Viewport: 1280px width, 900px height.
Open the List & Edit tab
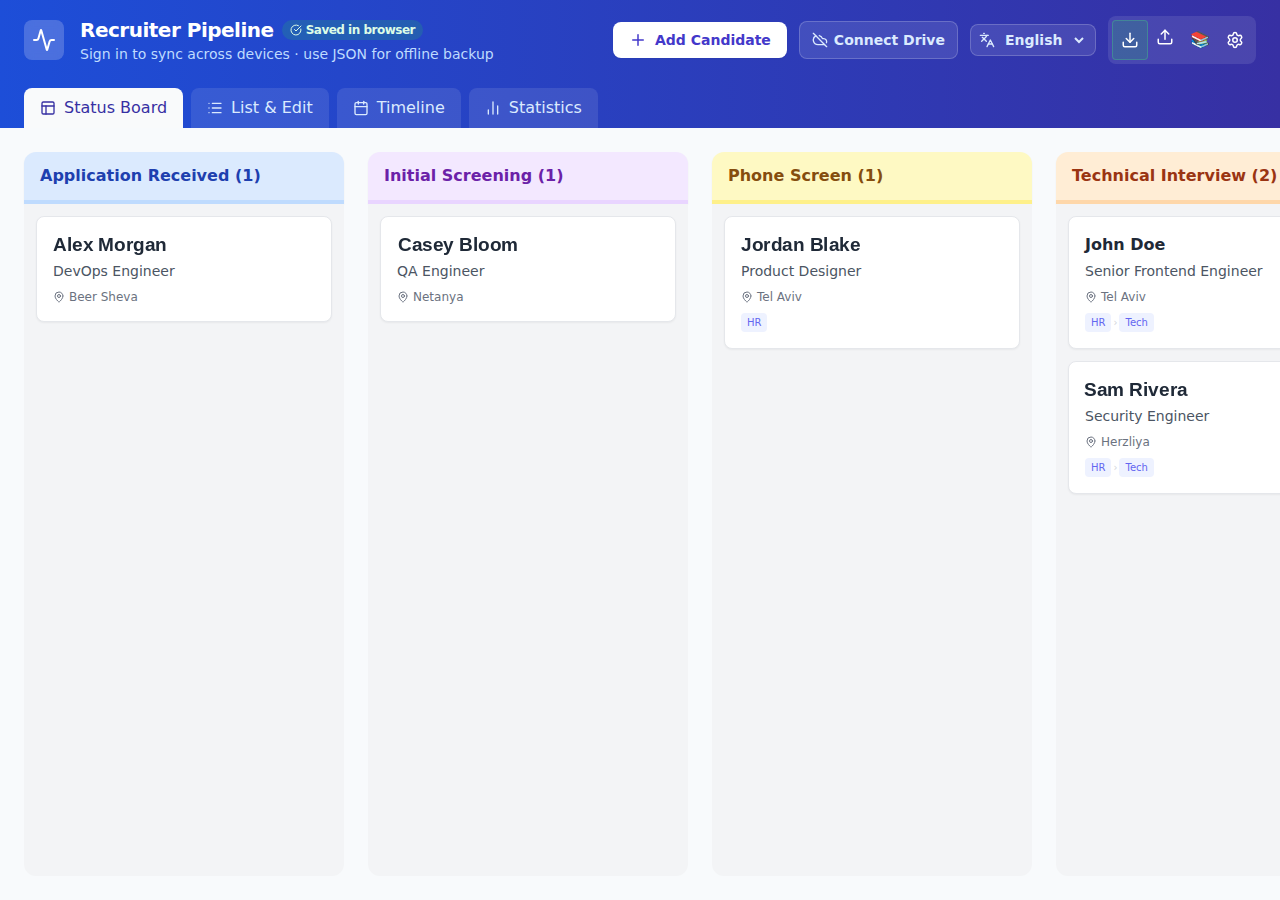260,108
